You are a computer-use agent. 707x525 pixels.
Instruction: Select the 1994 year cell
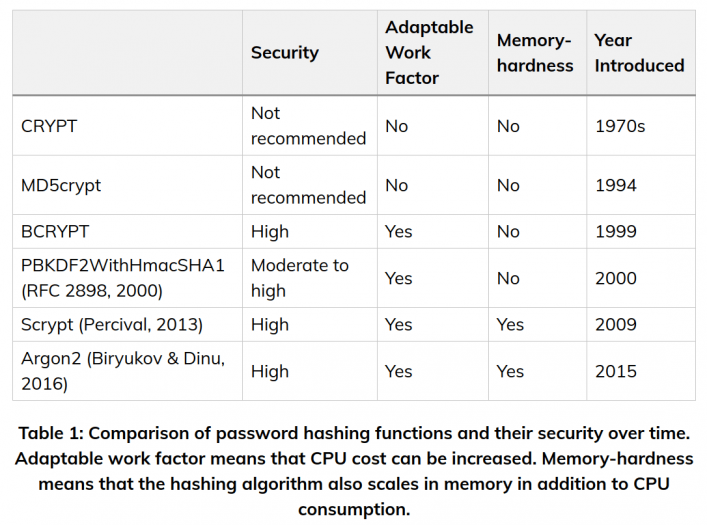[x=616, y=185]
